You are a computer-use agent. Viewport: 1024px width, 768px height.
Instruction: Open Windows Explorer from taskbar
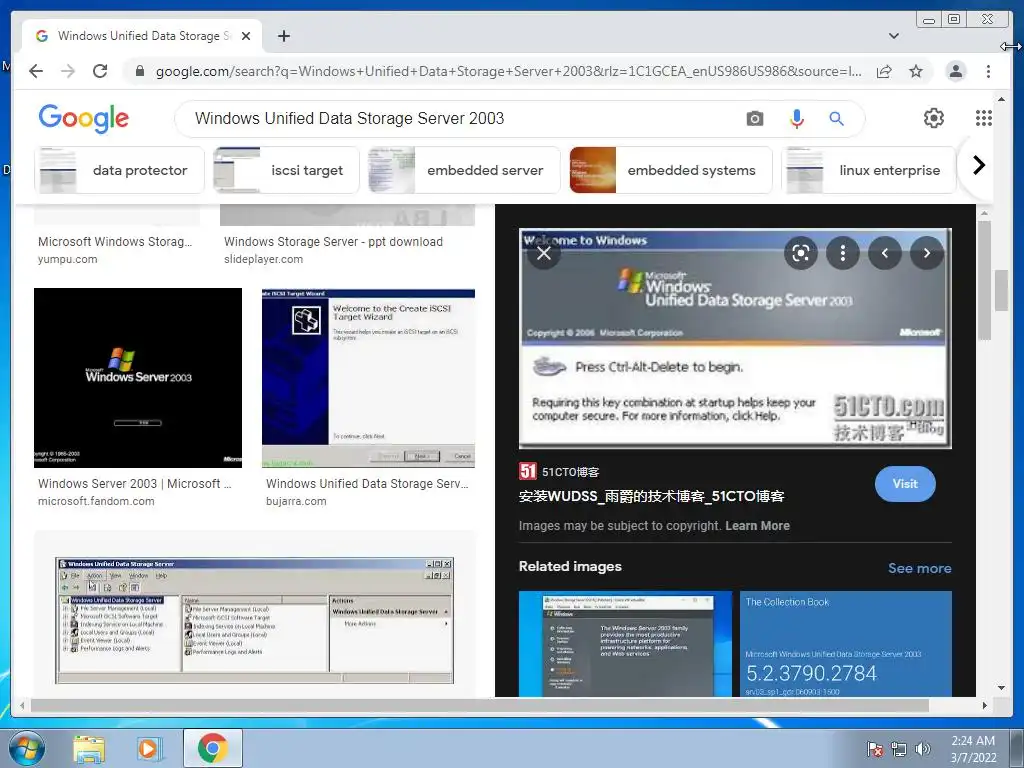89,750
